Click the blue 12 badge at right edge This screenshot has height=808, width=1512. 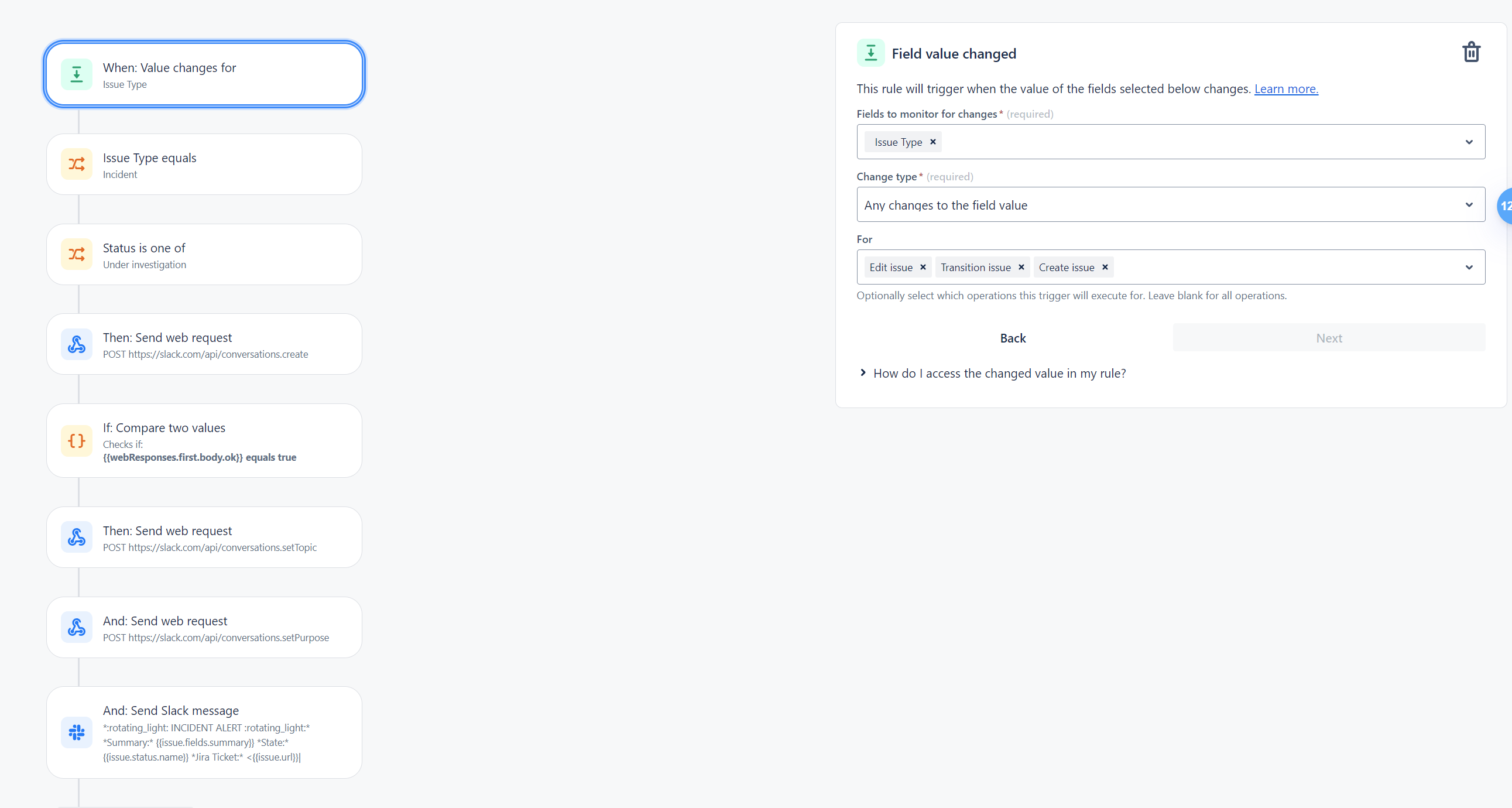[x=1504, y=206]
